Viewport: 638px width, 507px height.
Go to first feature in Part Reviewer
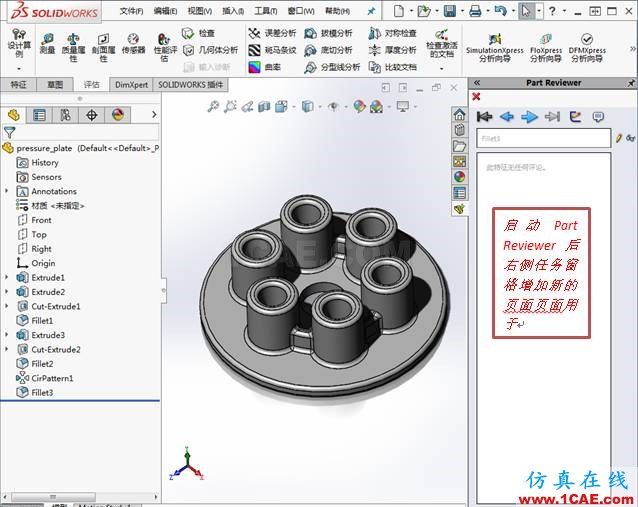coord(484,117)
